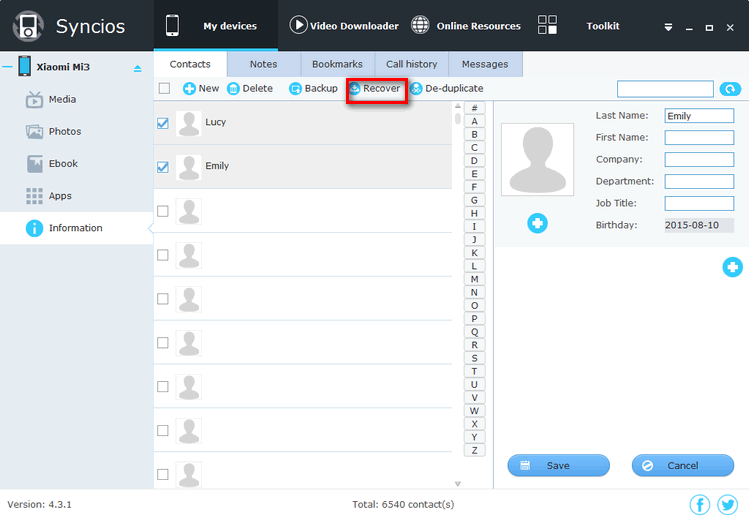Image resolution: width=749 pixels, height=521 pixels.
Task: Select the Lucy contact avatar
Action: 189,123
